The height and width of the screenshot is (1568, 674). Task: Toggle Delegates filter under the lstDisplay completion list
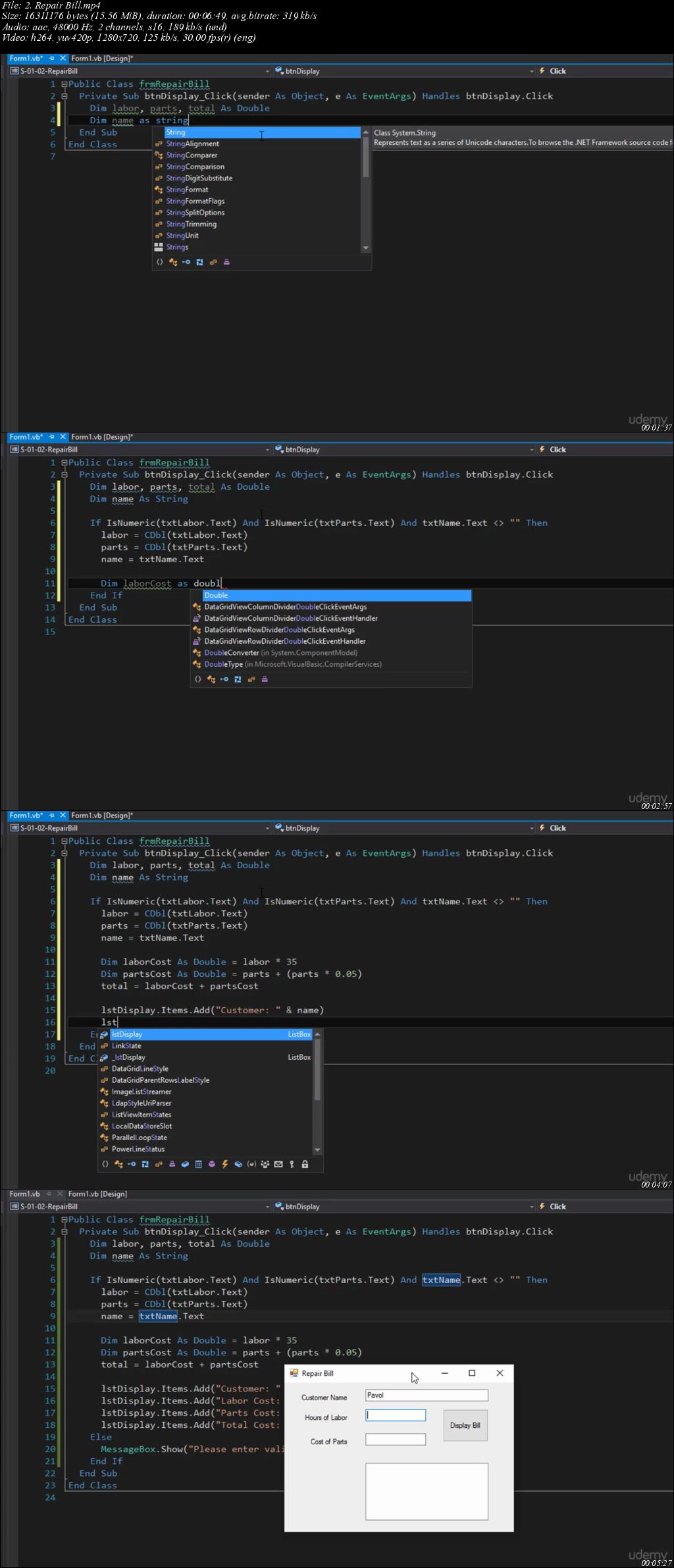pos(172,1164)
